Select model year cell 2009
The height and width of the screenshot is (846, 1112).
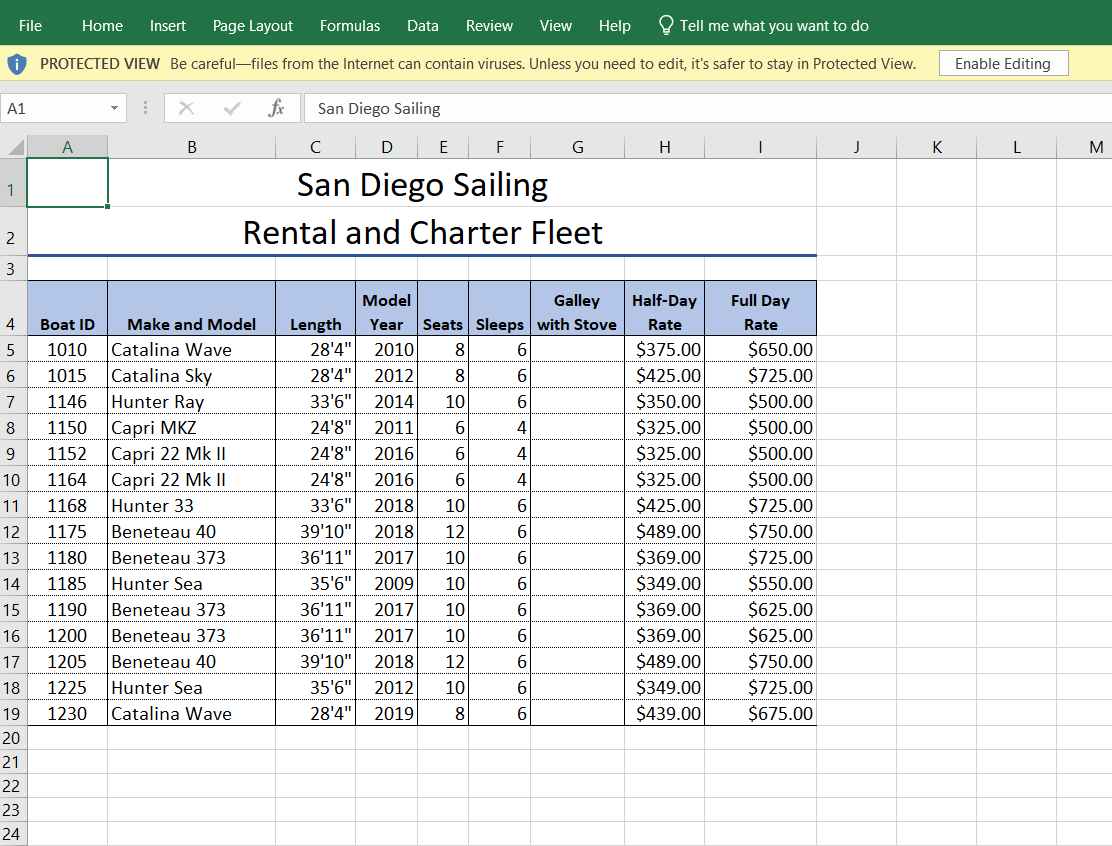click(x=387, y=584)
